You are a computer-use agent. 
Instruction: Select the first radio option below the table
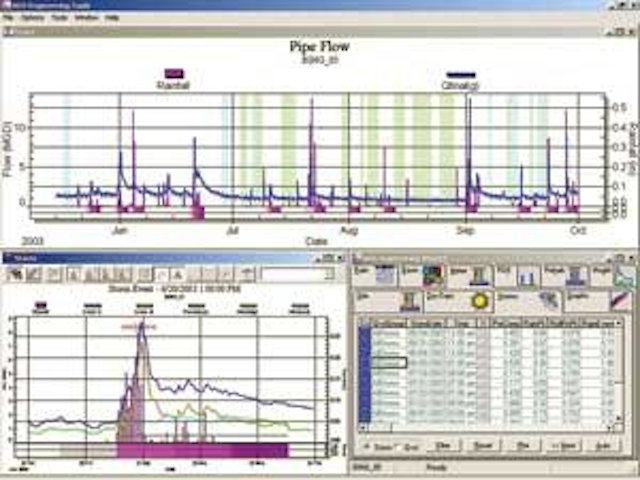click(367, 447)
